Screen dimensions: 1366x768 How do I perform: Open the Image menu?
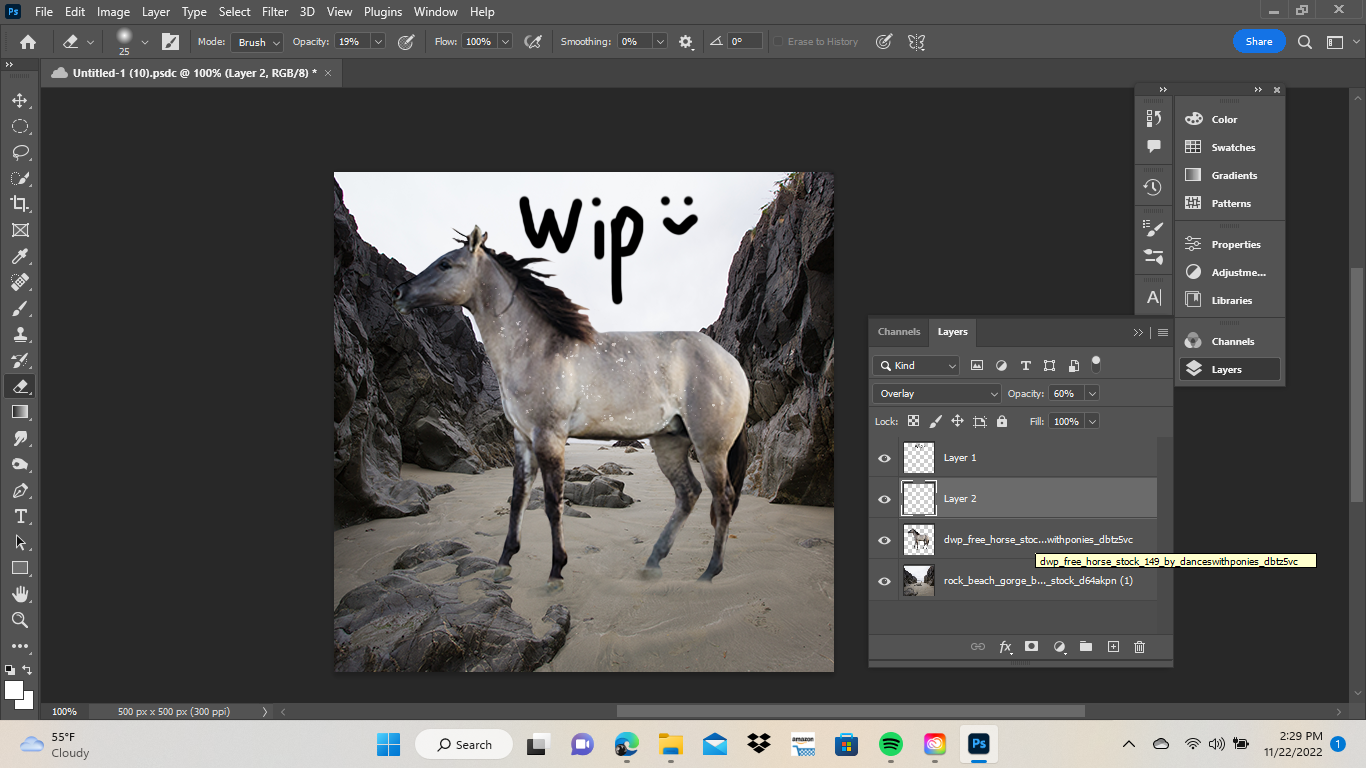[x=113, y=12]
